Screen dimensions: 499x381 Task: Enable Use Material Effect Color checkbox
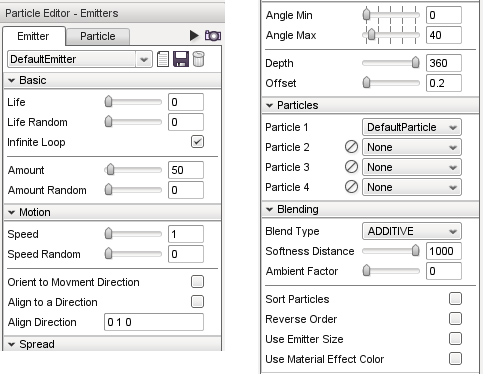pyautogui.click(x=455, y=359)
